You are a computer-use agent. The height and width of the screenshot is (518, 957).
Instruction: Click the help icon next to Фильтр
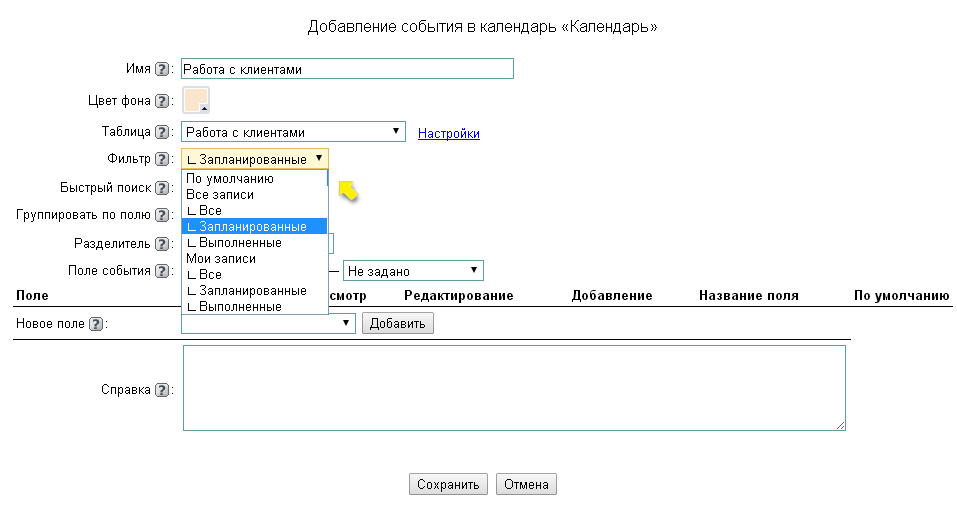163,159
